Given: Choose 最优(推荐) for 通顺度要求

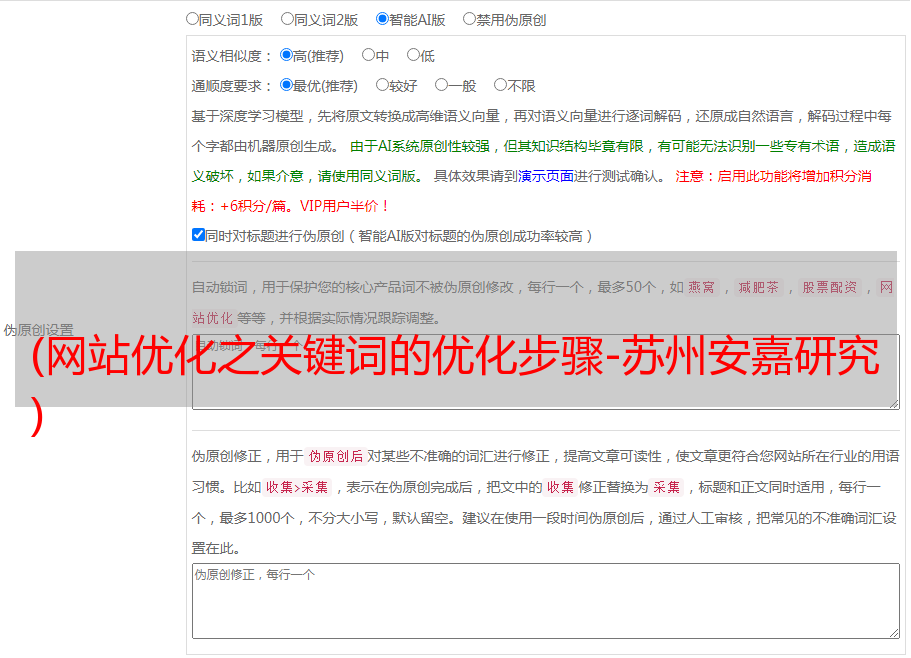Looking at the screenshot, I should coord(287,86).
